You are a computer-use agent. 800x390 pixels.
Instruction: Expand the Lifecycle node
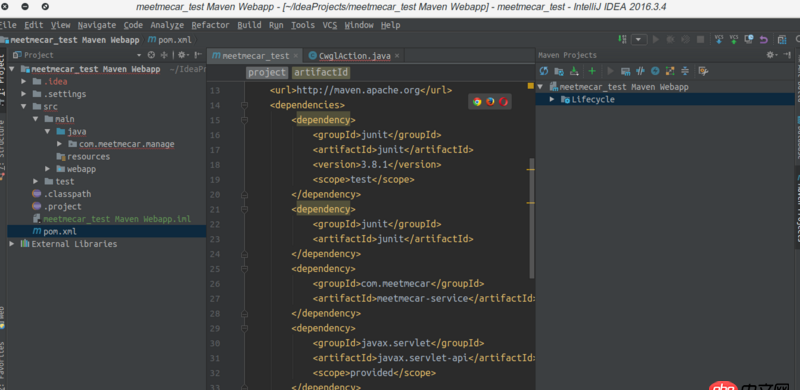(x=552, y=99)
